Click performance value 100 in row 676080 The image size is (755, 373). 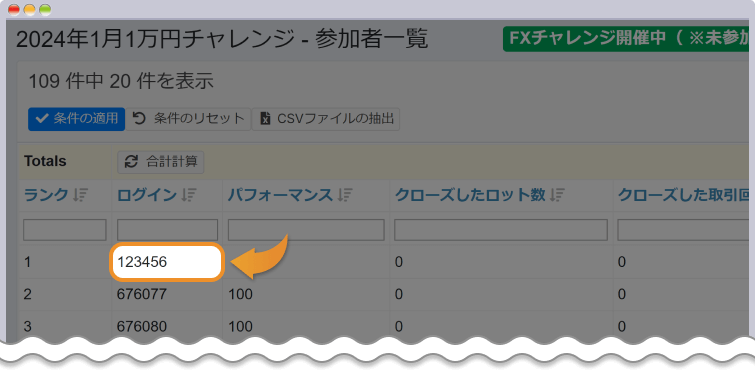(240, 327)
